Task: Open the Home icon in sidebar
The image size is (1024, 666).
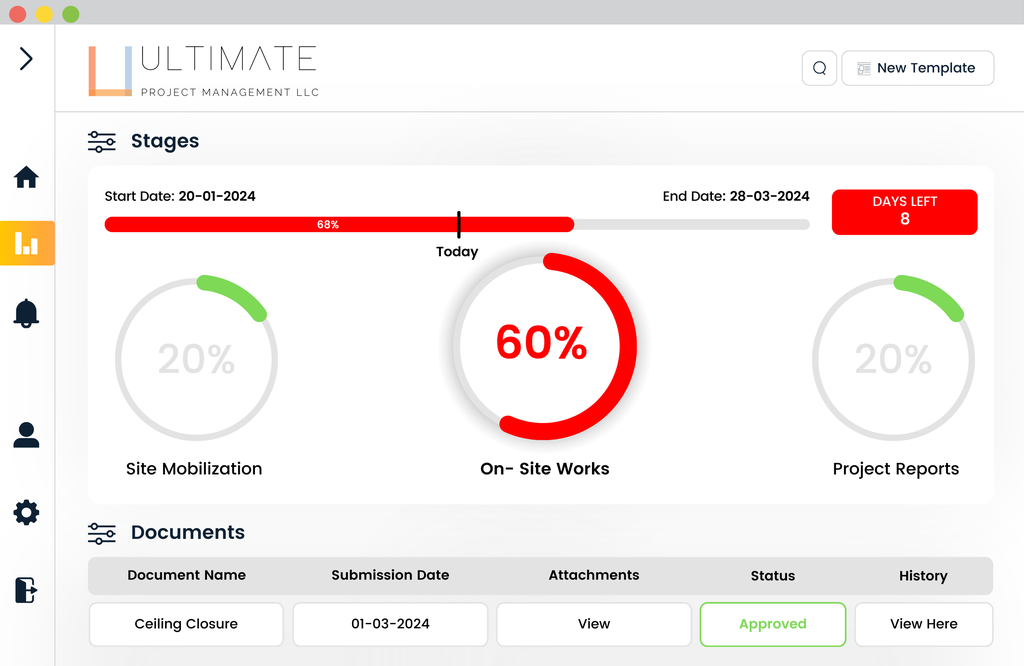Action: [x=26, y=178]
